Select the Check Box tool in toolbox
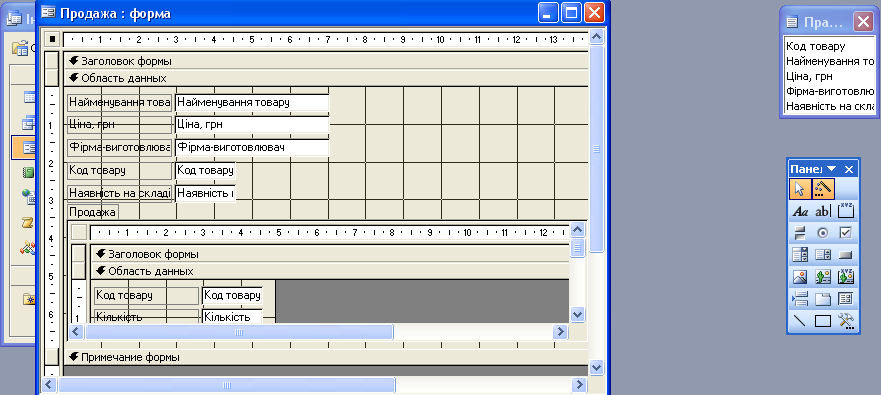Image resolution: width=881 pixels, height=395 pixels. point(846,233)
